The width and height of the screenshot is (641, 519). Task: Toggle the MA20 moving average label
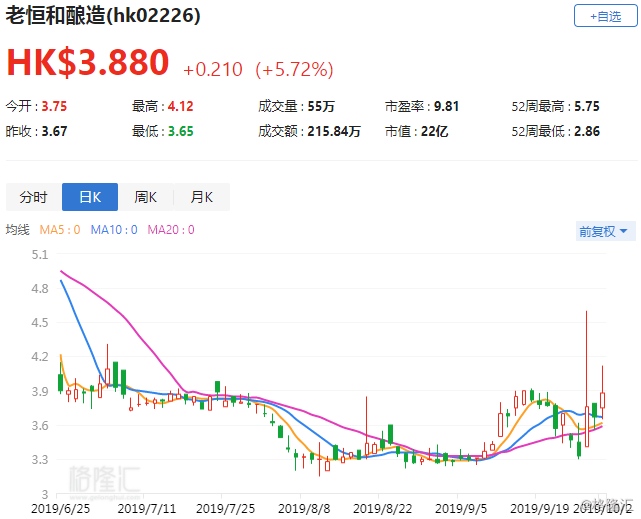click(x=170, y=230)
